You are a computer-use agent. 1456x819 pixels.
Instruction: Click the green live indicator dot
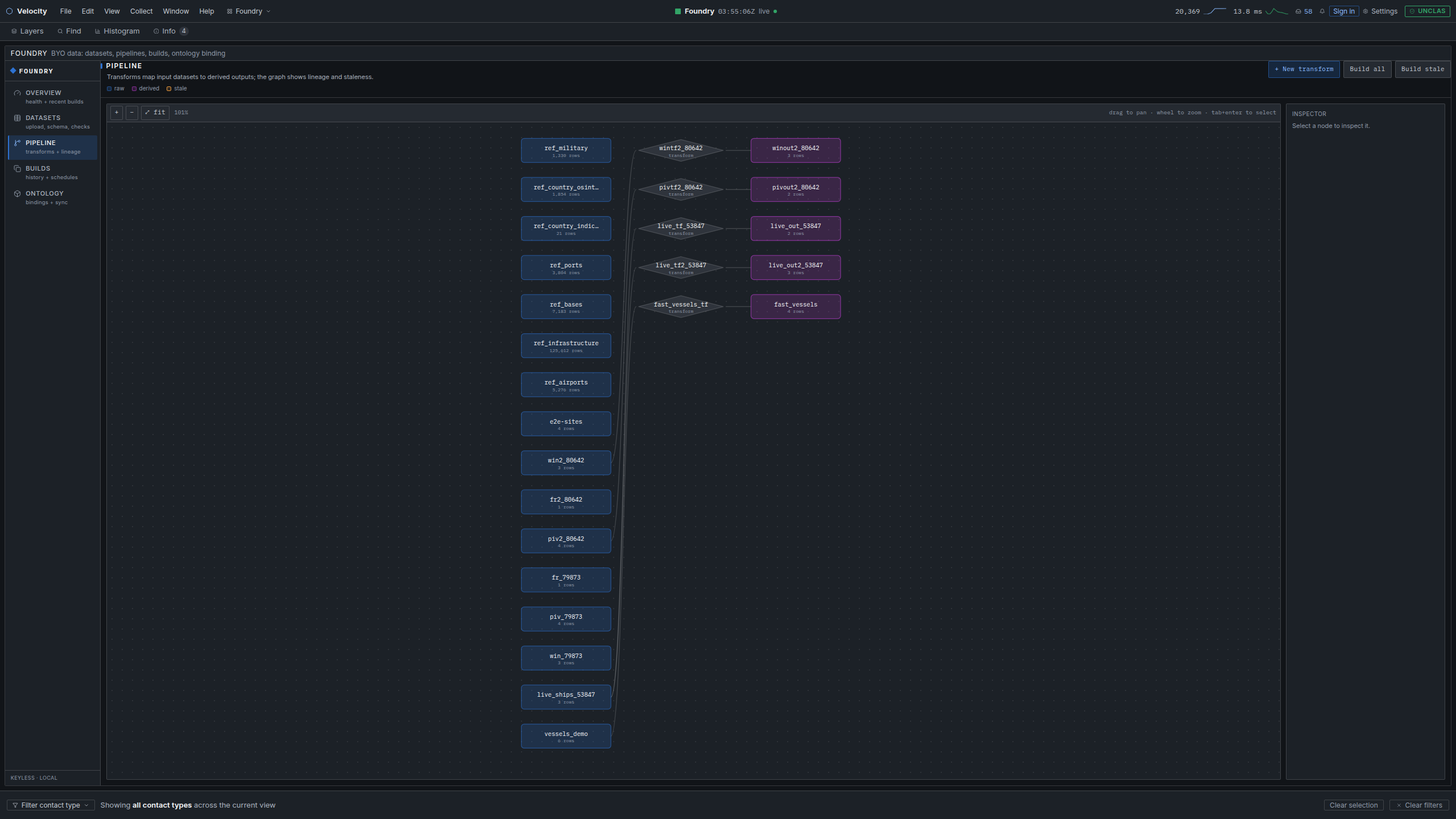pos(775,11)
